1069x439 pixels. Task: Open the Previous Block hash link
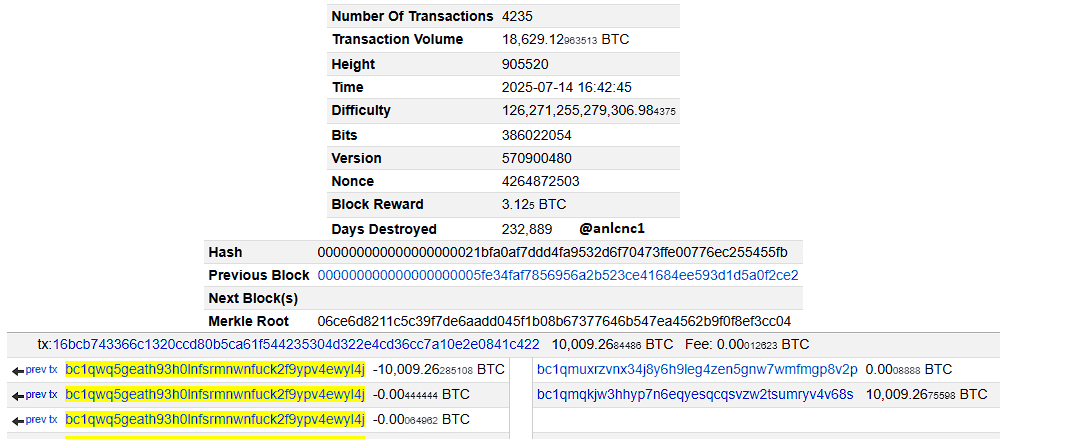tap(557, 275)
